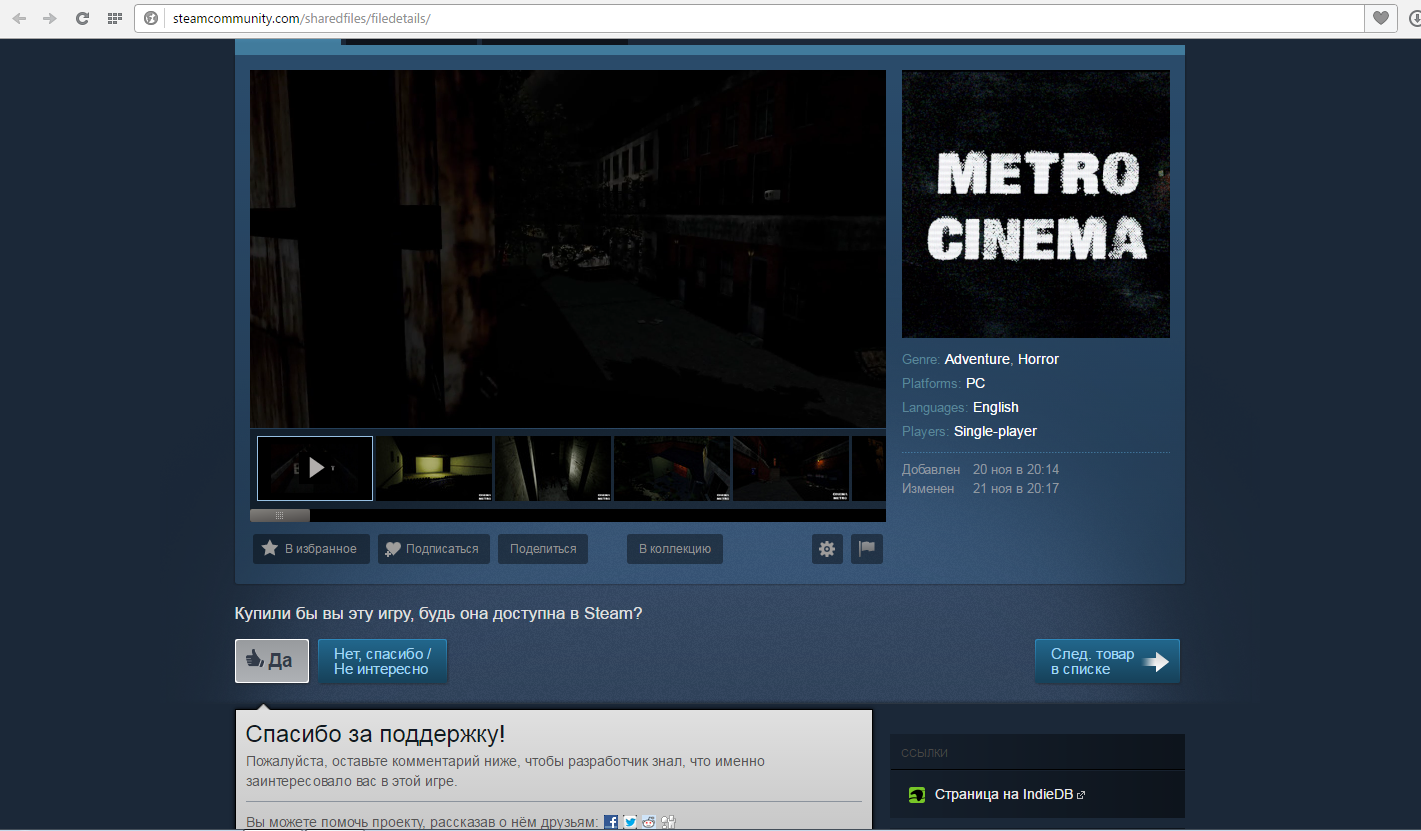Click Нет, спасибо / Не интересно button
Screen dimensions: 1421x831
pos(382,661)
